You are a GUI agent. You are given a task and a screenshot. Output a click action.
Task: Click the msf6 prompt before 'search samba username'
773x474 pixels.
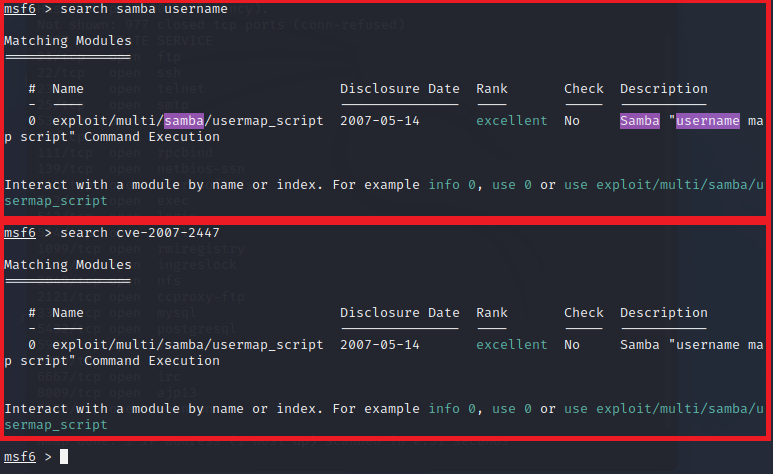(20, 9)
